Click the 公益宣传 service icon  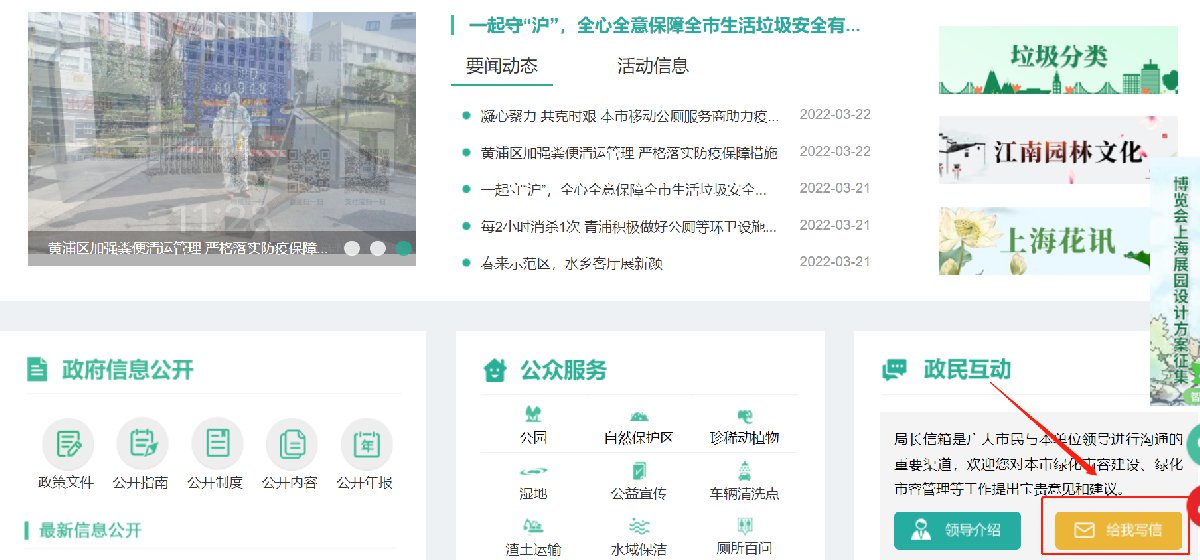638,471
